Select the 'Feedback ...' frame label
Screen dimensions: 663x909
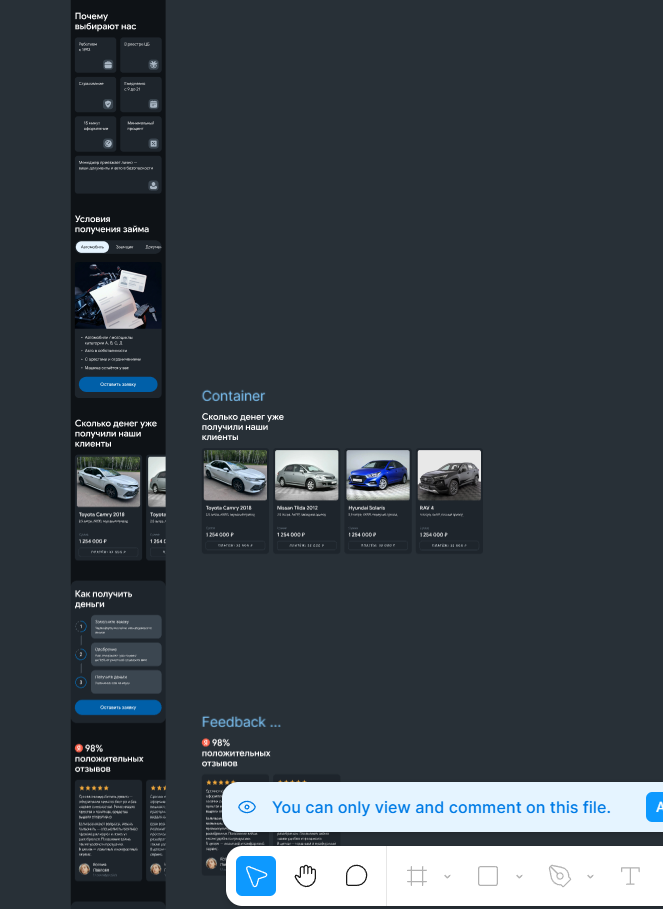(x=241, y=722)
